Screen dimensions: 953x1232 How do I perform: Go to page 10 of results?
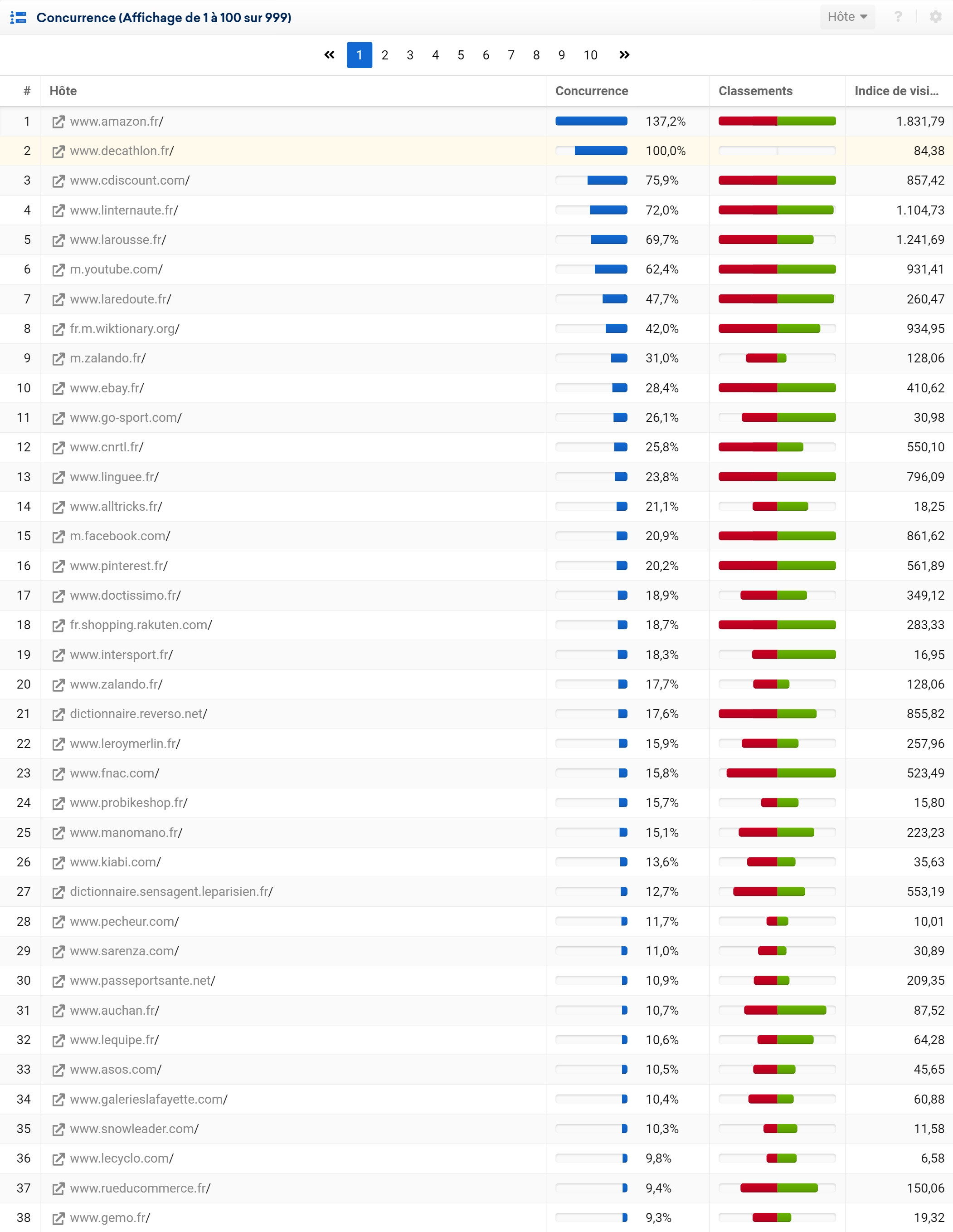(590, 55)
